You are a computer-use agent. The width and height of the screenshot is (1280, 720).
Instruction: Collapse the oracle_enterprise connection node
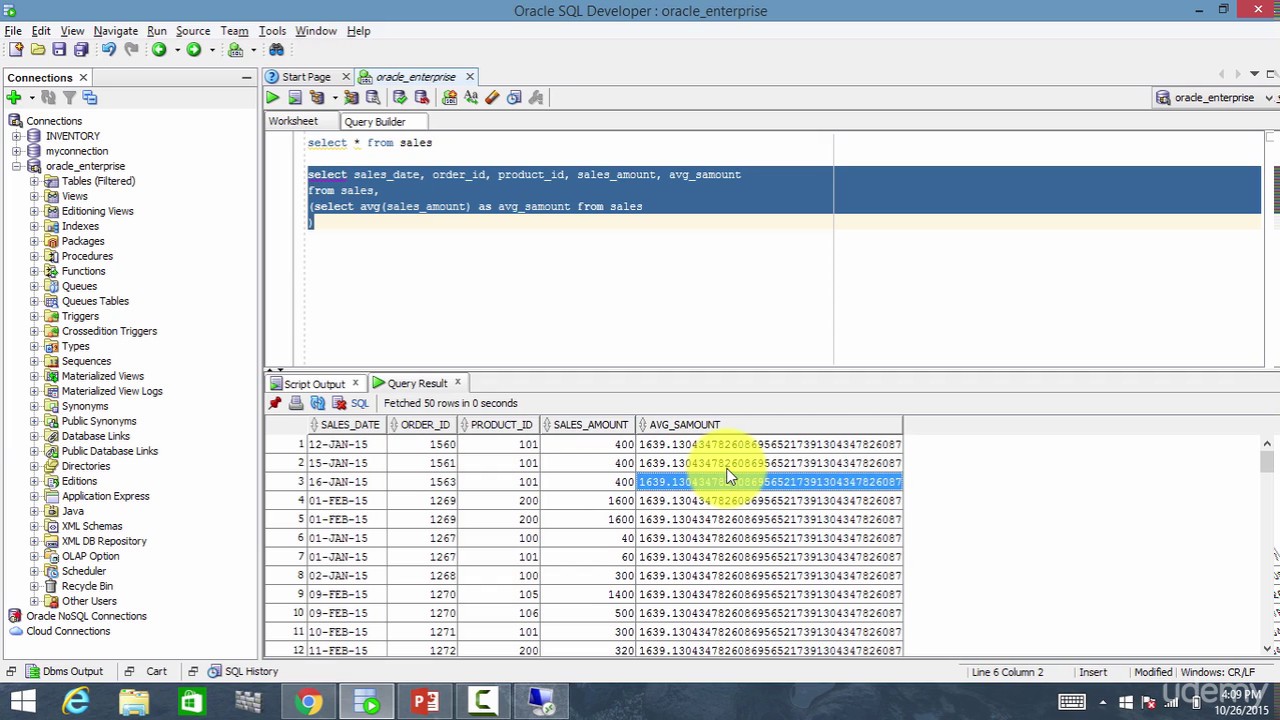[x=16, y=166]
